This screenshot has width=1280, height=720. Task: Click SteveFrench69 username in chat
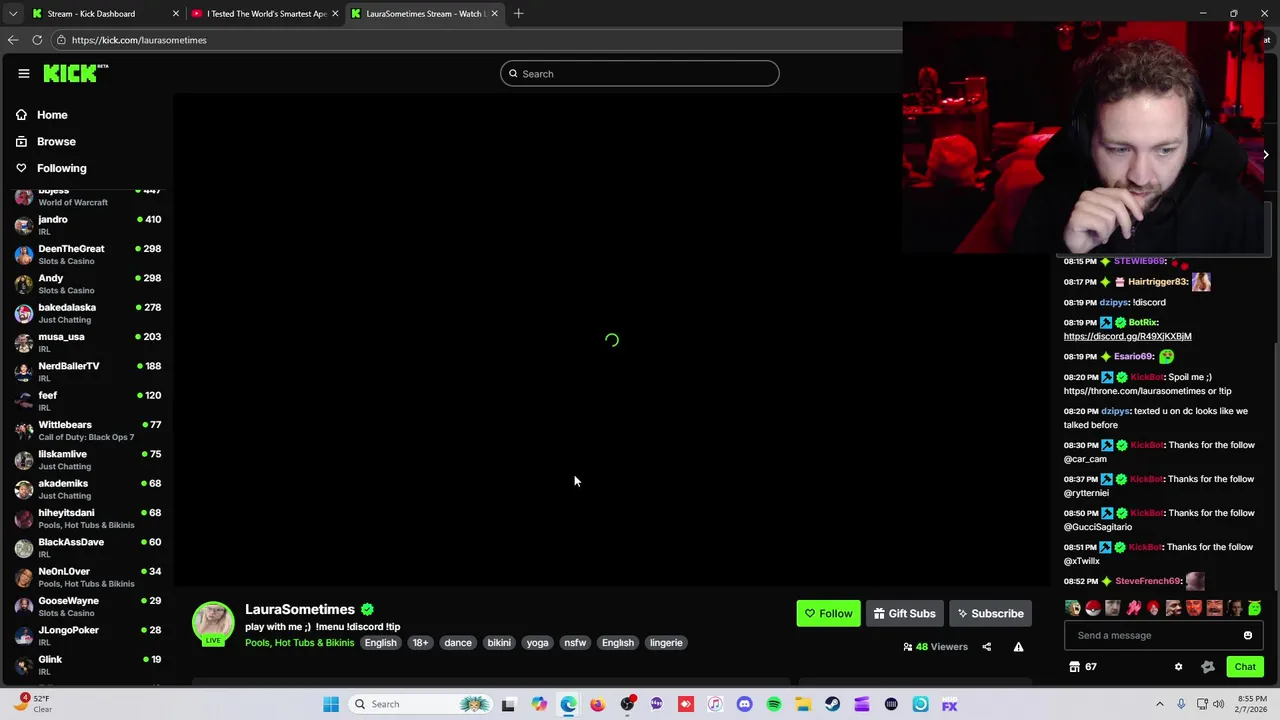click(x=1147, y=581)
